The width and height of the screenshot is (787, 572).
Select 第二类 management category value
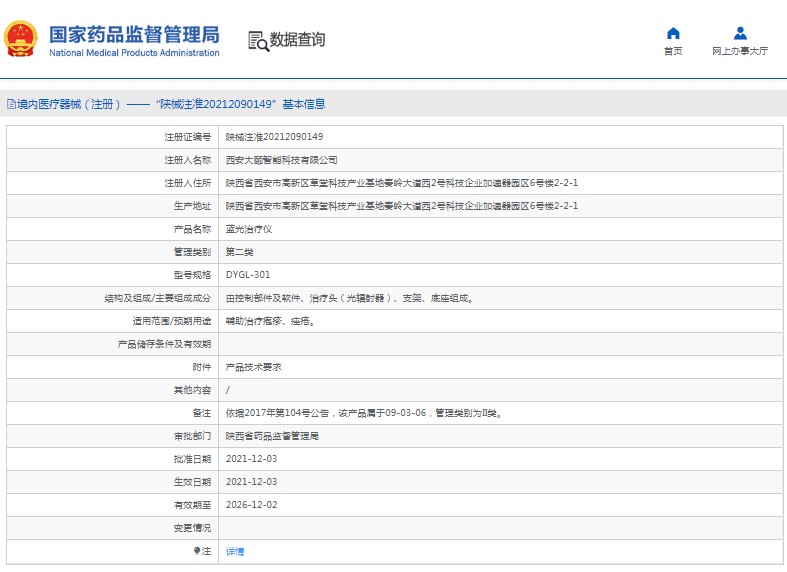click(x=239, y=252)
